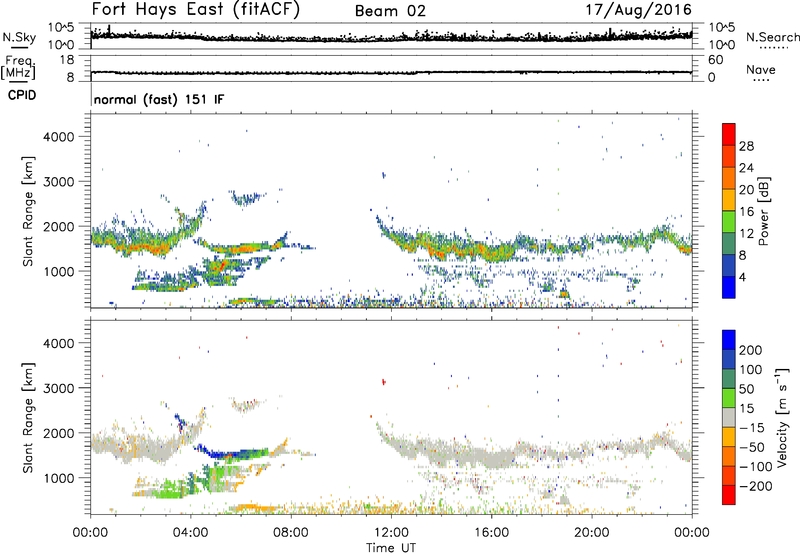Click the "Slant Range [km]" label of power panel

[28, 211]
